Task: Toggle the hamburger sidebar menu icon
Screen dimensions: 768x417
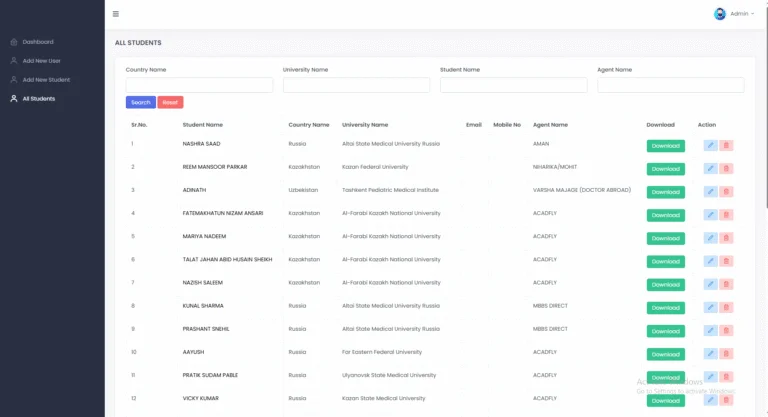Action: (x=116, y=14)
